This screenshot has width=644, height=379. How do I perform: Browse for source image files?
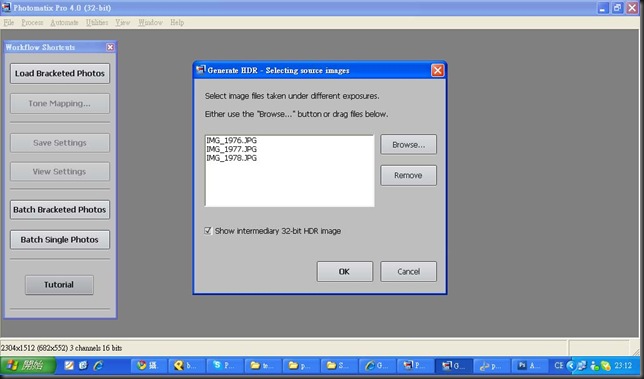408,145
